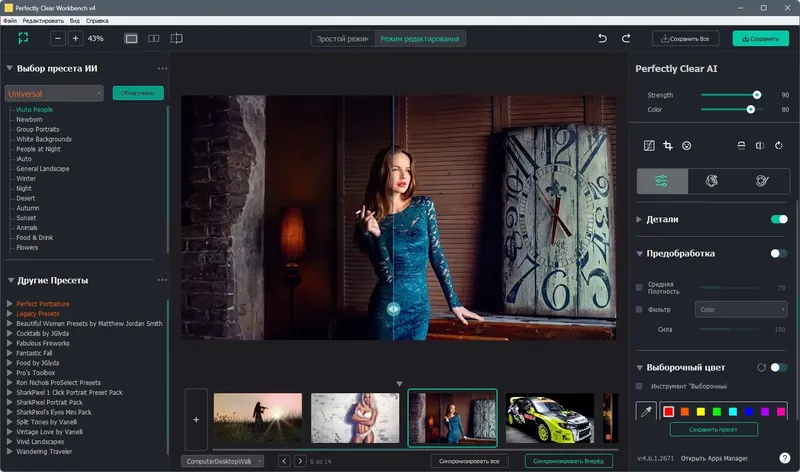The image size is (800, 472).
Task: Switch to Простой режим tab
Action: pyautogui.click(x=343, y=38)
